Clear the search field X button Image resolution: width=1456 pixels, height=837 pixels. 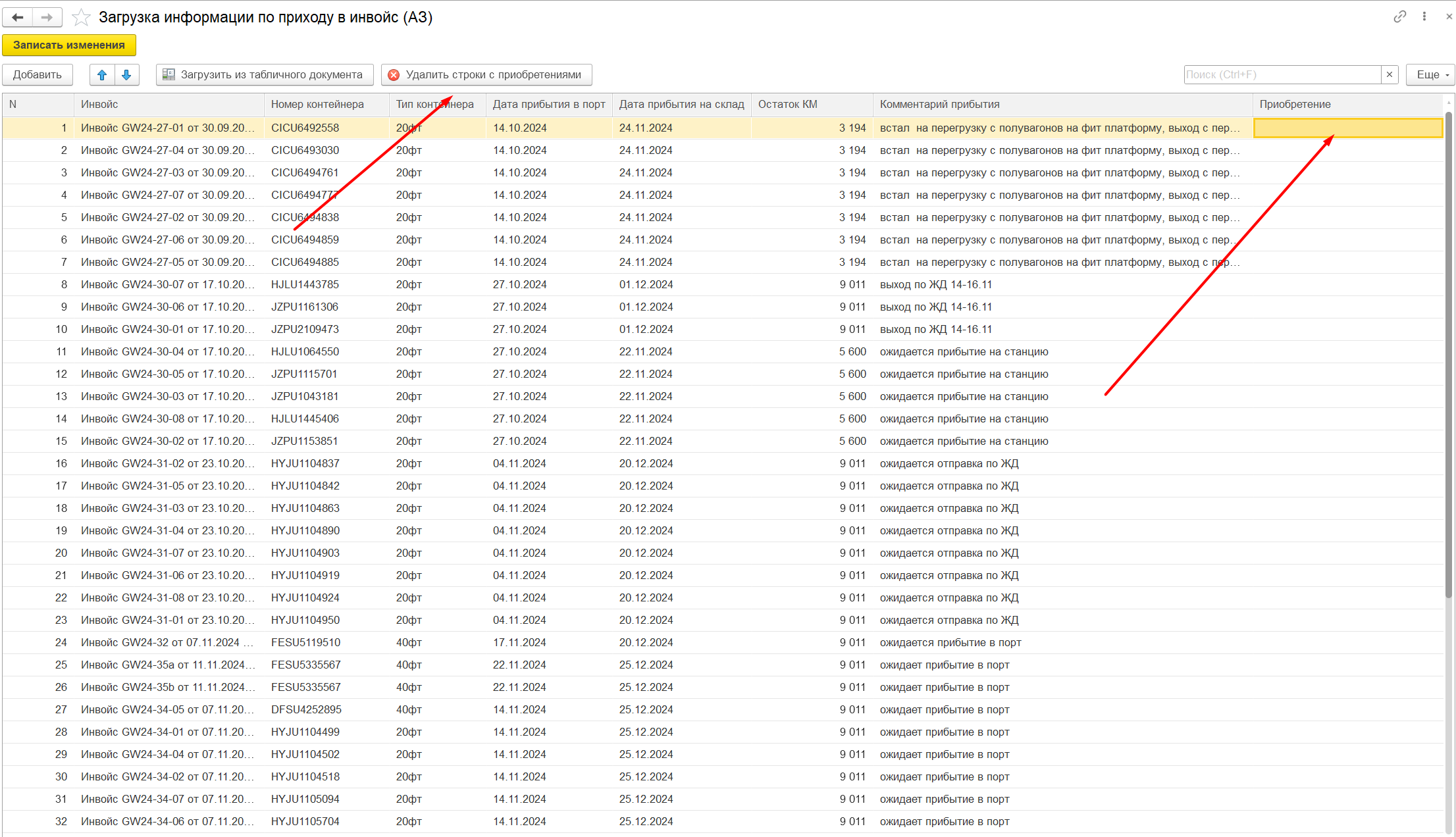1390,75
